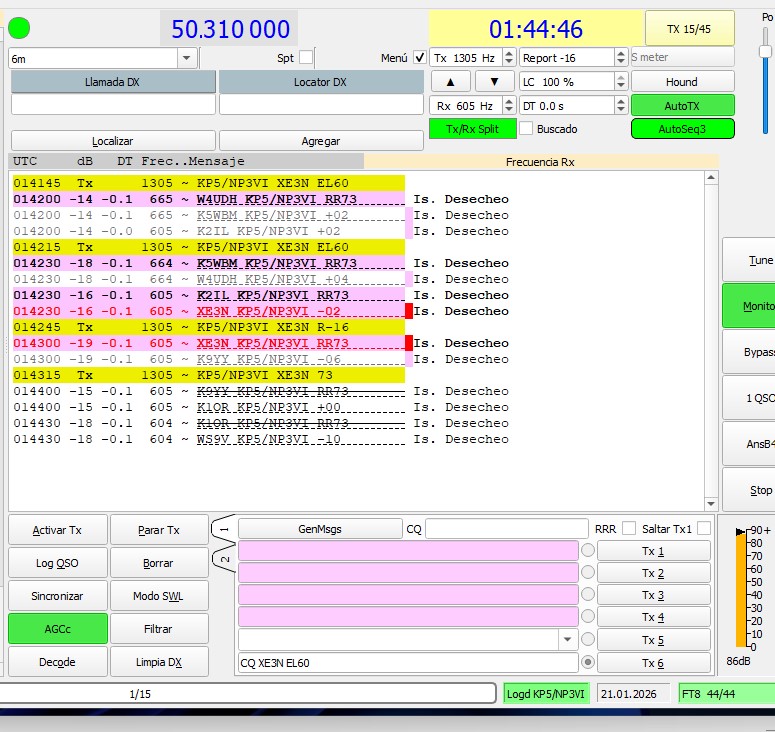Enable the Buscado checkbox

[526, 129]
